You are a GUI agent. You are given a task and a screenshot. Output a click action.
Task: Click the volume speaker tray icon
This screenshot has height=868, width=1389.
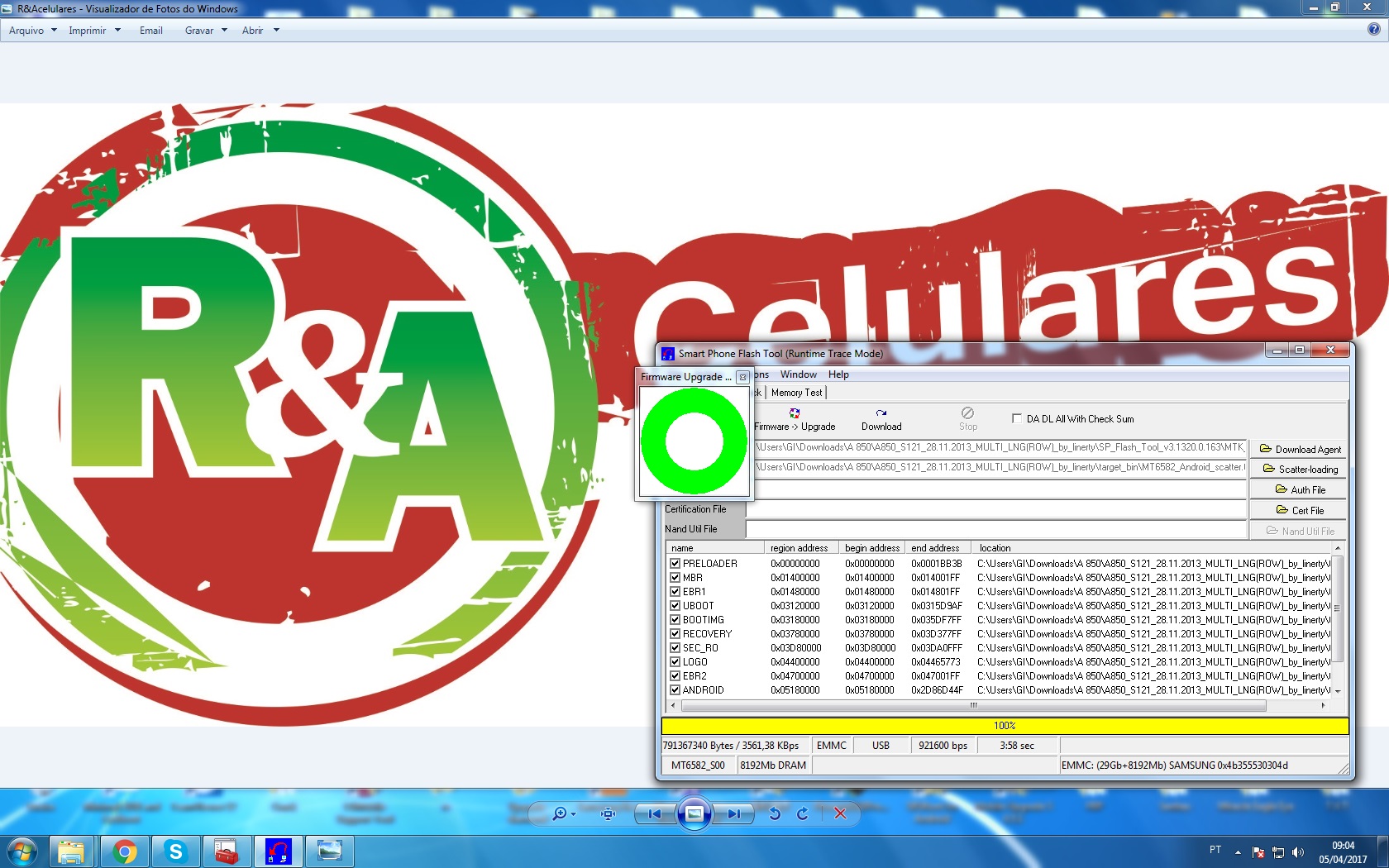[x=1297, y=852]
